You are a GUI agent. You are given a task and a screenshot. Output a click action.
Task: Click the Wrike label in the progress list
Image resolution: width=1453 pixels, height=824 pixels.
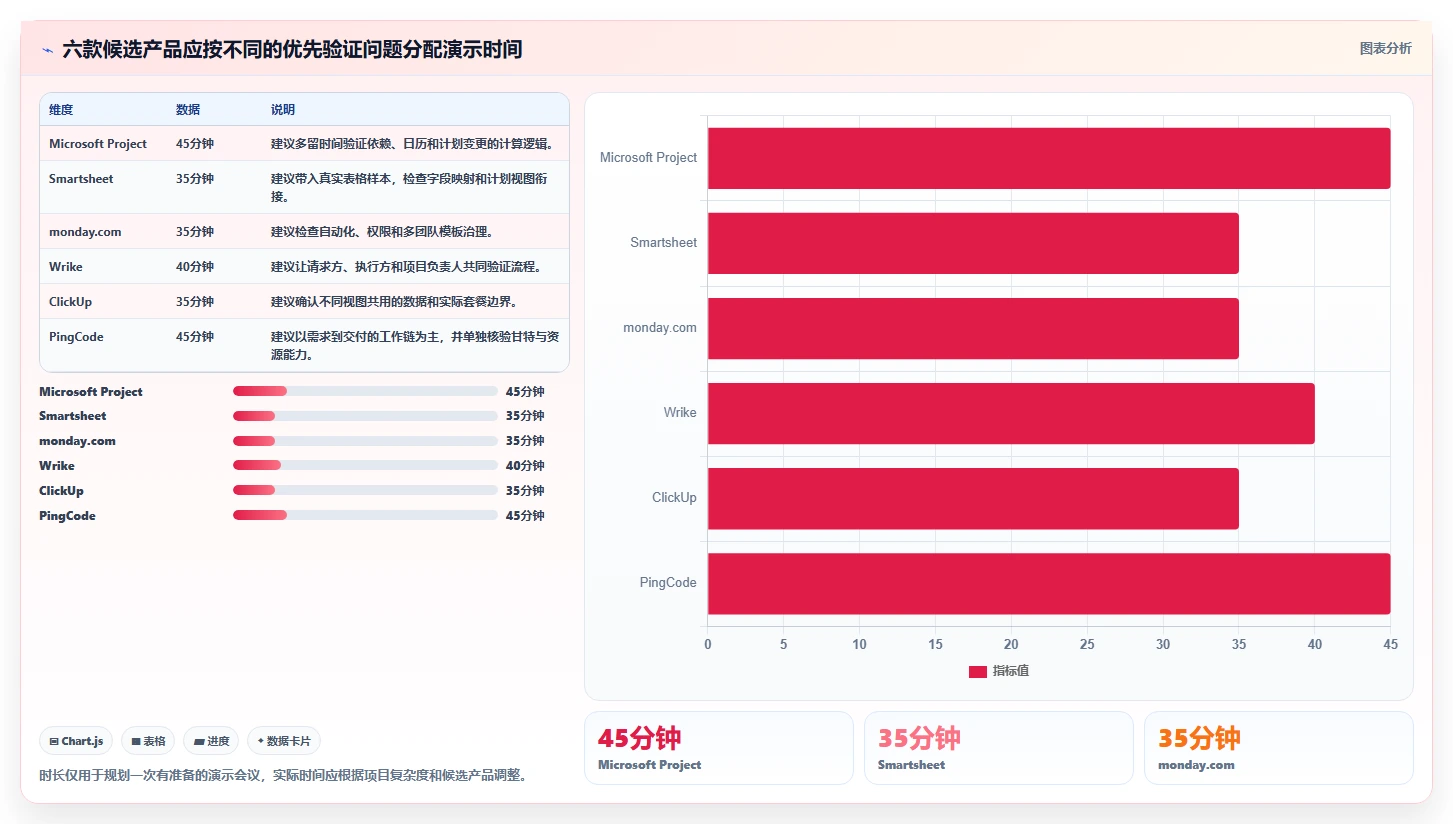(x=57, y=466)
